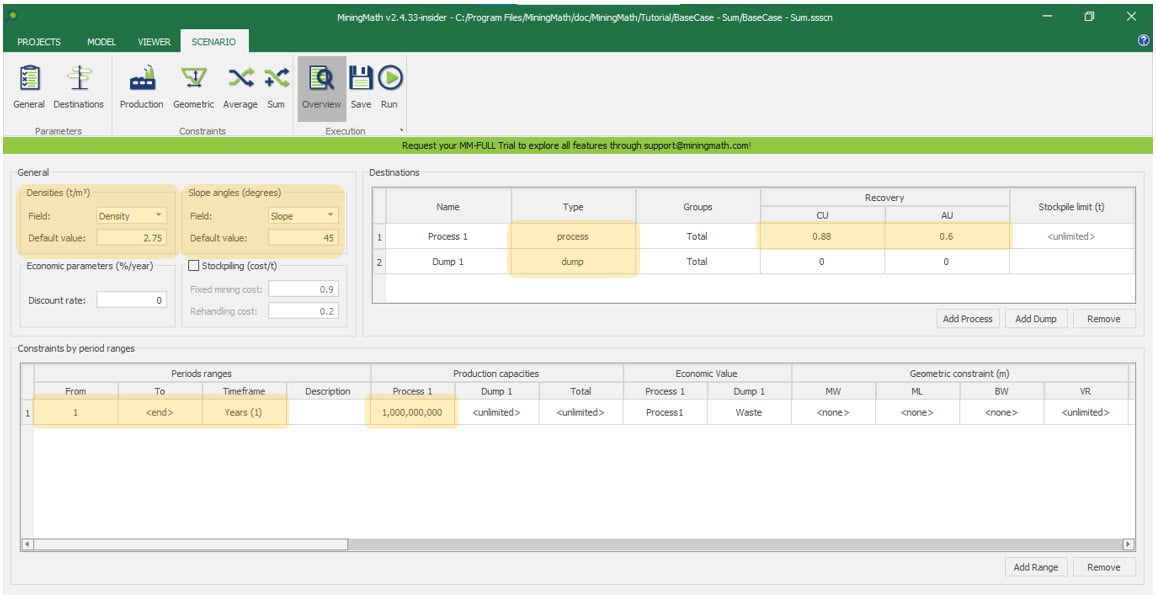1156x600 pixels.
Task: Switch to the PROJECTS tab
Action: [39, 42]
